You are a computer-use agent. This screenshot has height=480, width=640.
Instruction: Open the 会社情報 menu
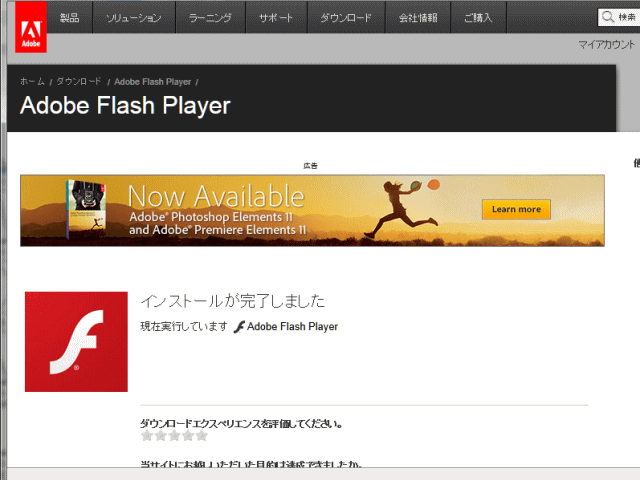point(418,18)
